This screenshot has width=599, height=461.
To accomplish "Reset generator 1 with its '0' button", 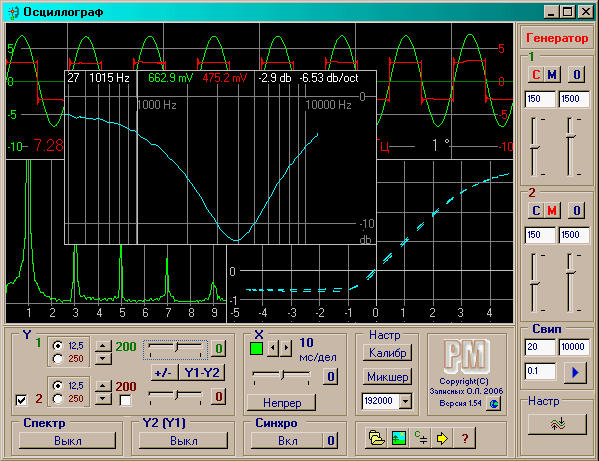I will pos(576,74).
